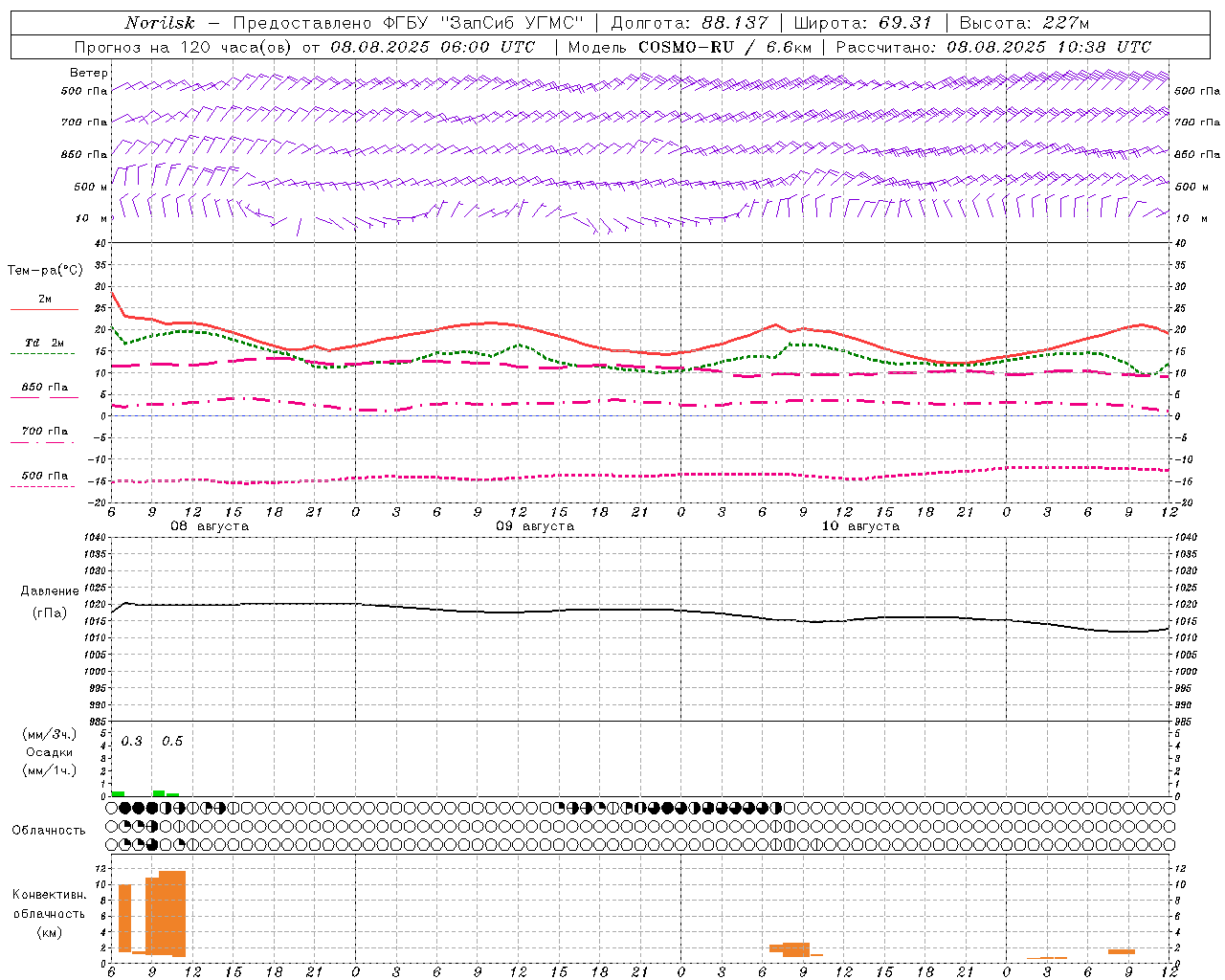The width and height of the screenshot is (1225, 980).
Task: Click the Ветер wind panel label
Action: click(x=89, y=73)
